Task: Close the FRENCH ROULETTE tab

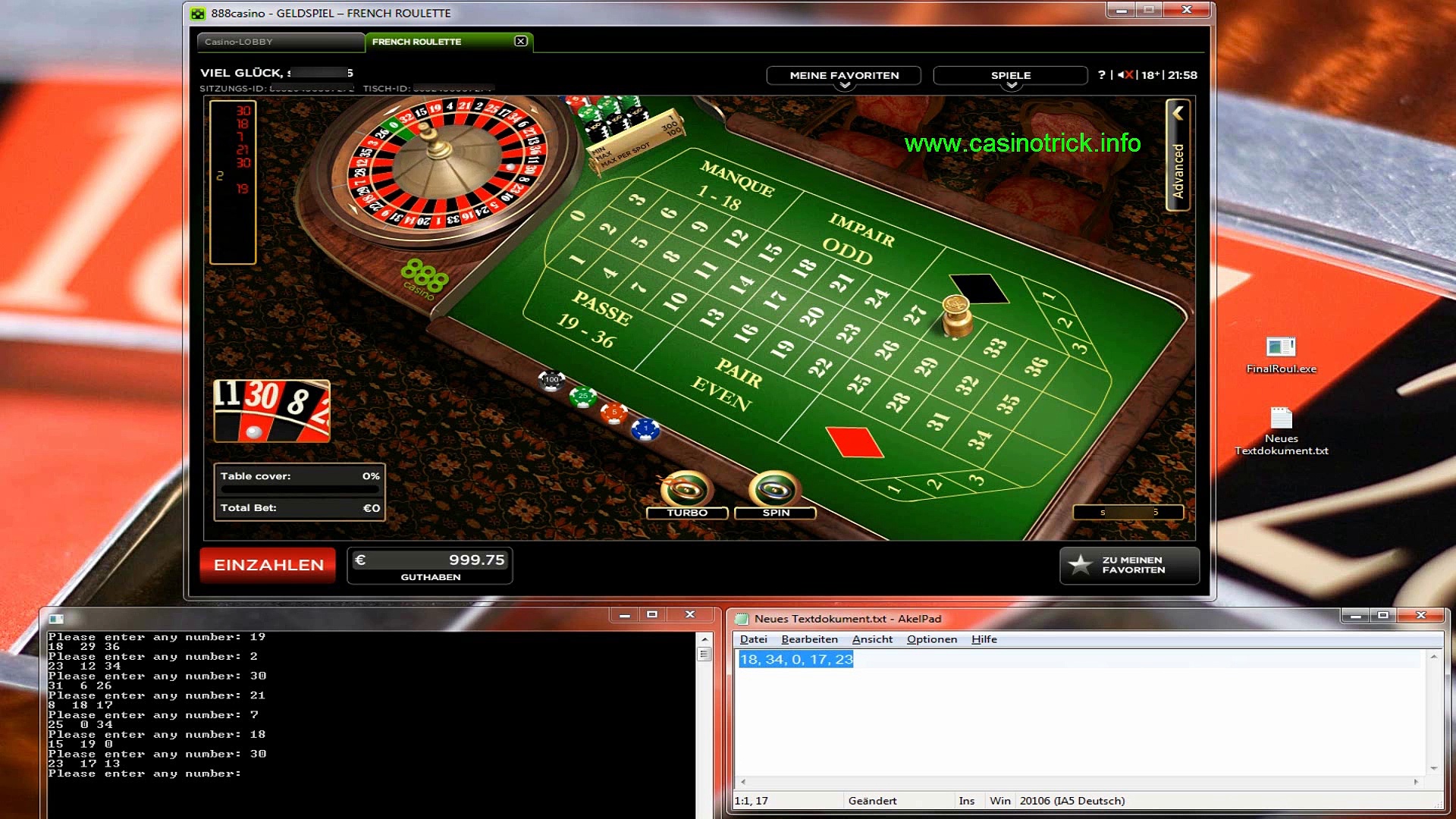Action: (521, 41)
